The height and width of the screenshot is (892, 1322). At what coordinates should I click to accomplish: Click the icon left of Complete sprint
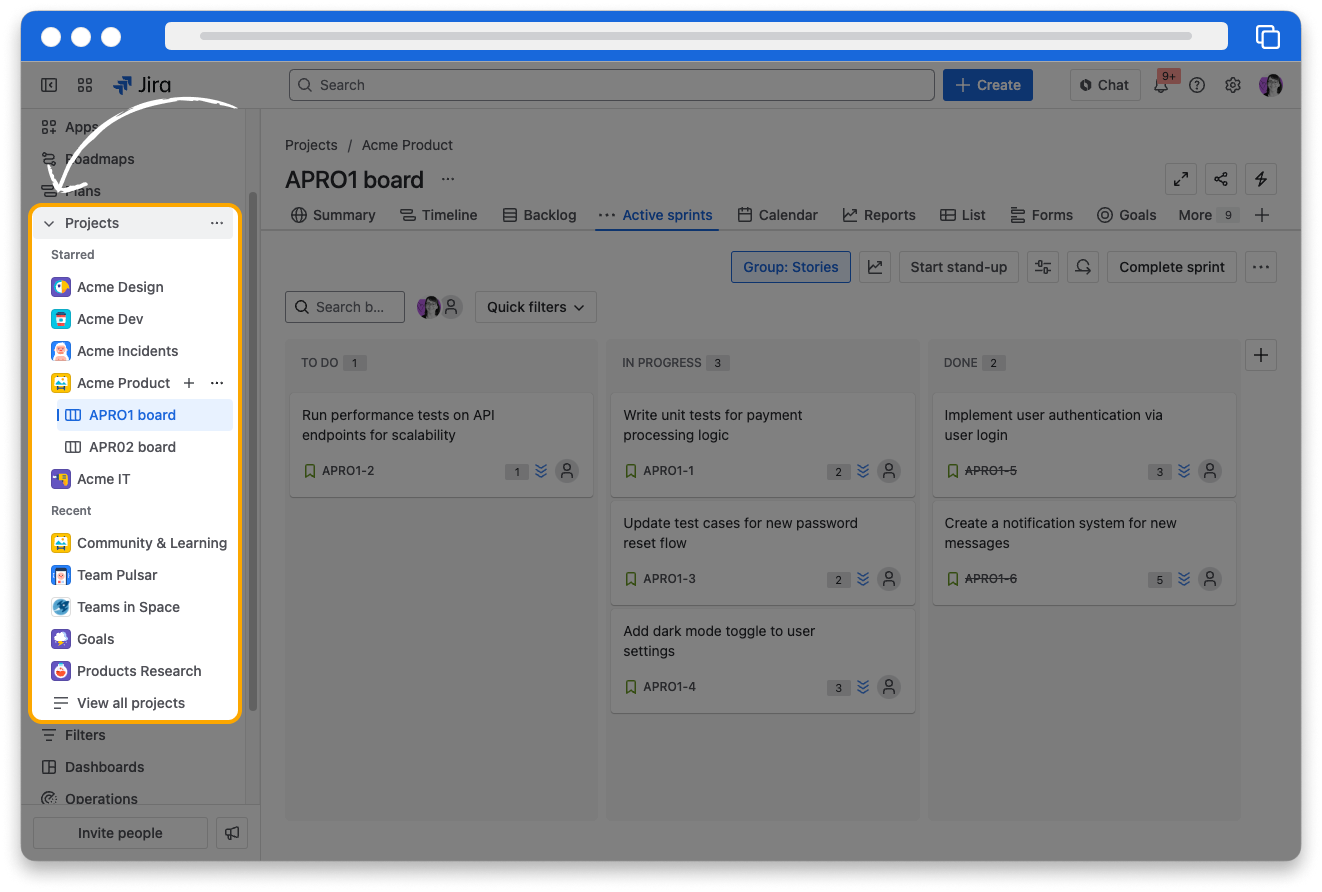click(x=1083, y=267)
